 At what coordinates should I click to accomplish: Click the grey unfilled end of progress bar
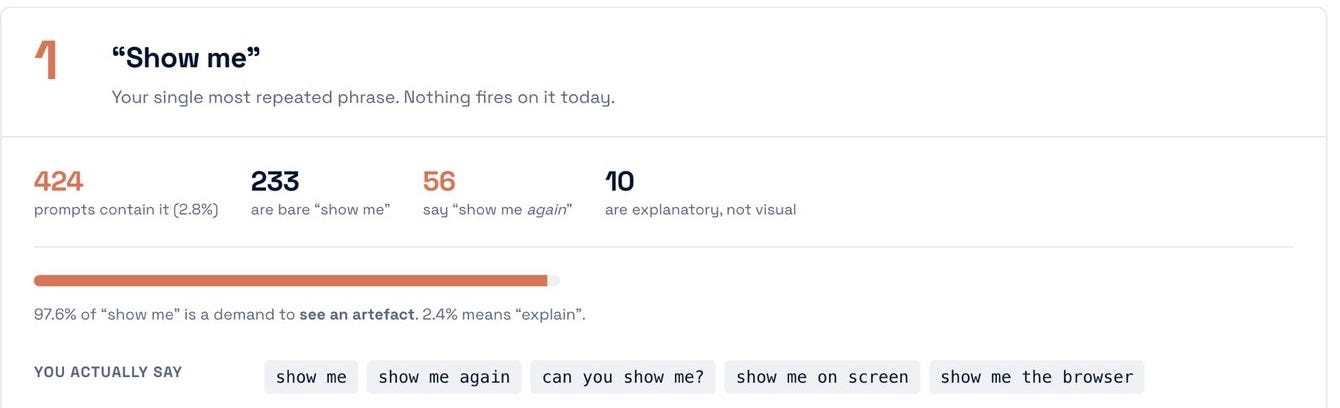click(x=554, y=281)
